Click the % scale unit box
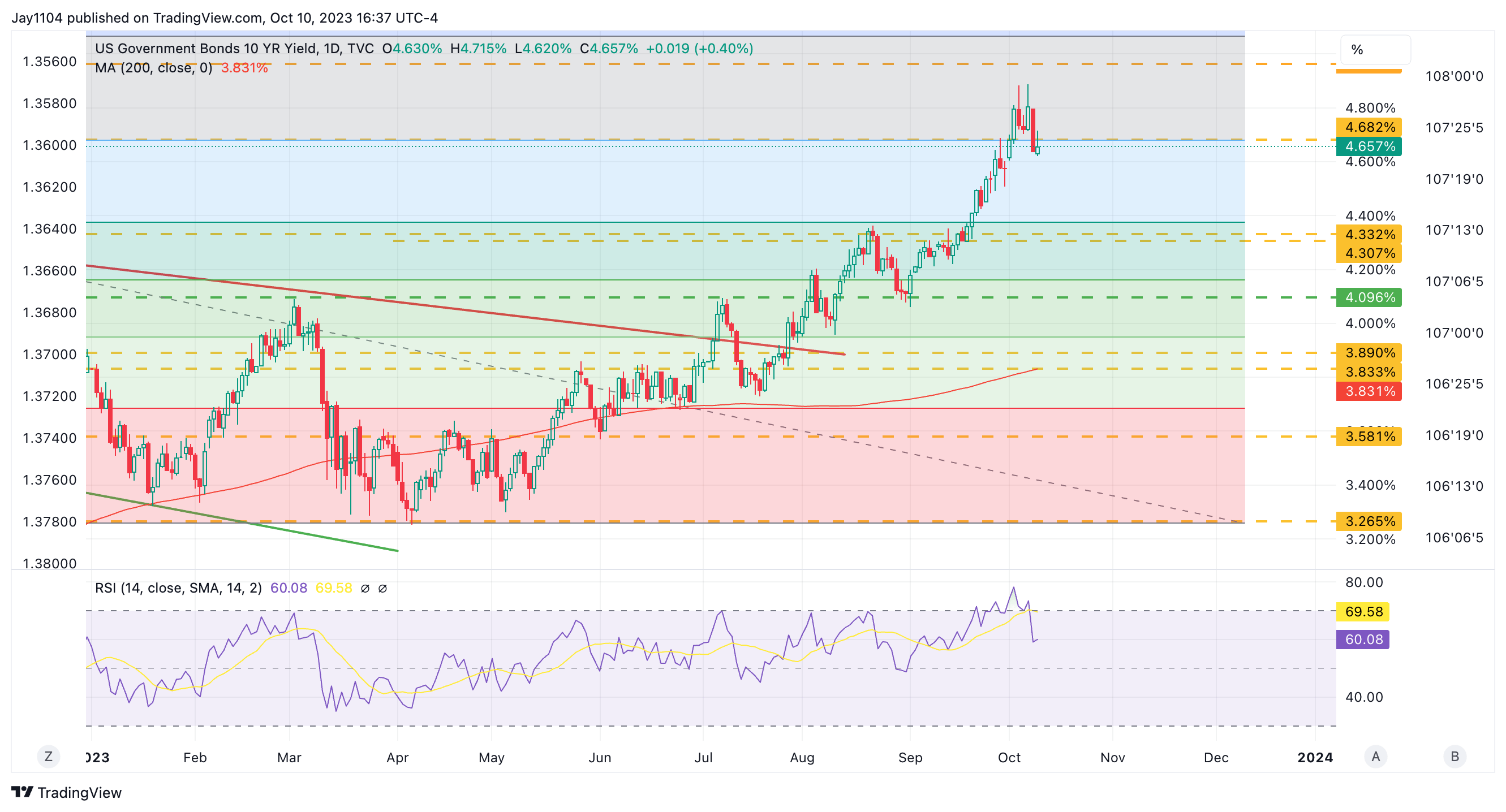Viewport: 1506px width, 812px height. pos(1375,50)
